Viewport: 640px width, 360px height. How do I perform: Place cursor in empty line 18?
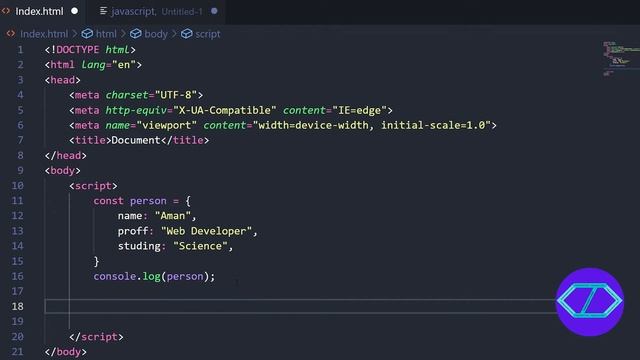pyautogui.click(x=301, y=306)
